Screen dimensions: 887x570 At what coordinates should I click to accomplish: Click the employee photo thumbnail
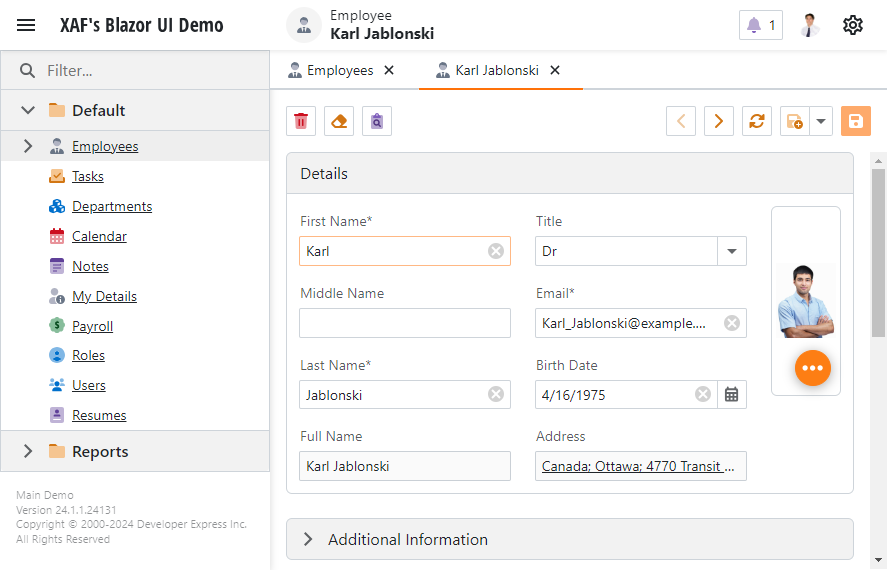806,301
